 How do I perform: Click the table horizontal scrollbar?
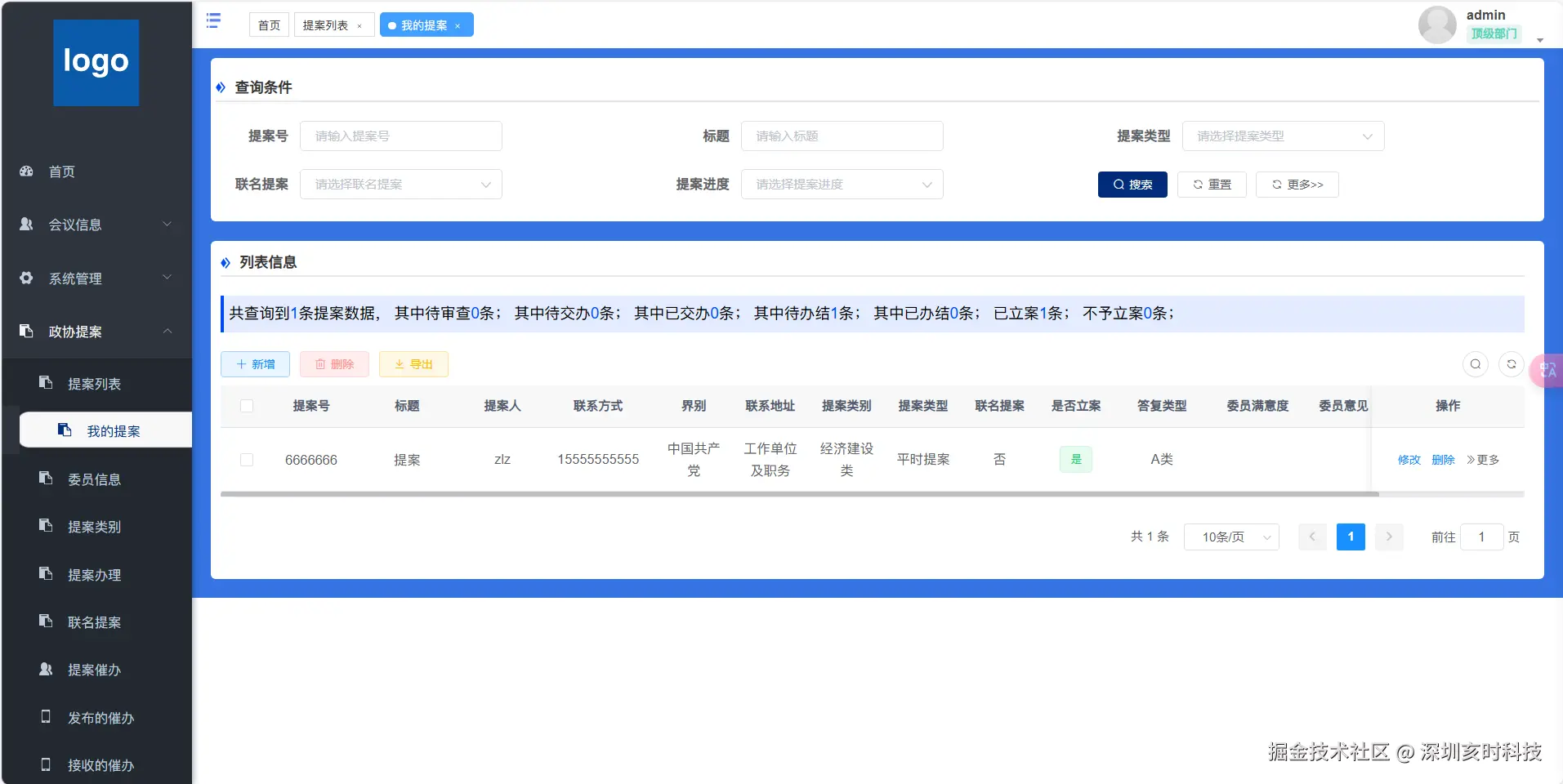click(x=800, y=494)
